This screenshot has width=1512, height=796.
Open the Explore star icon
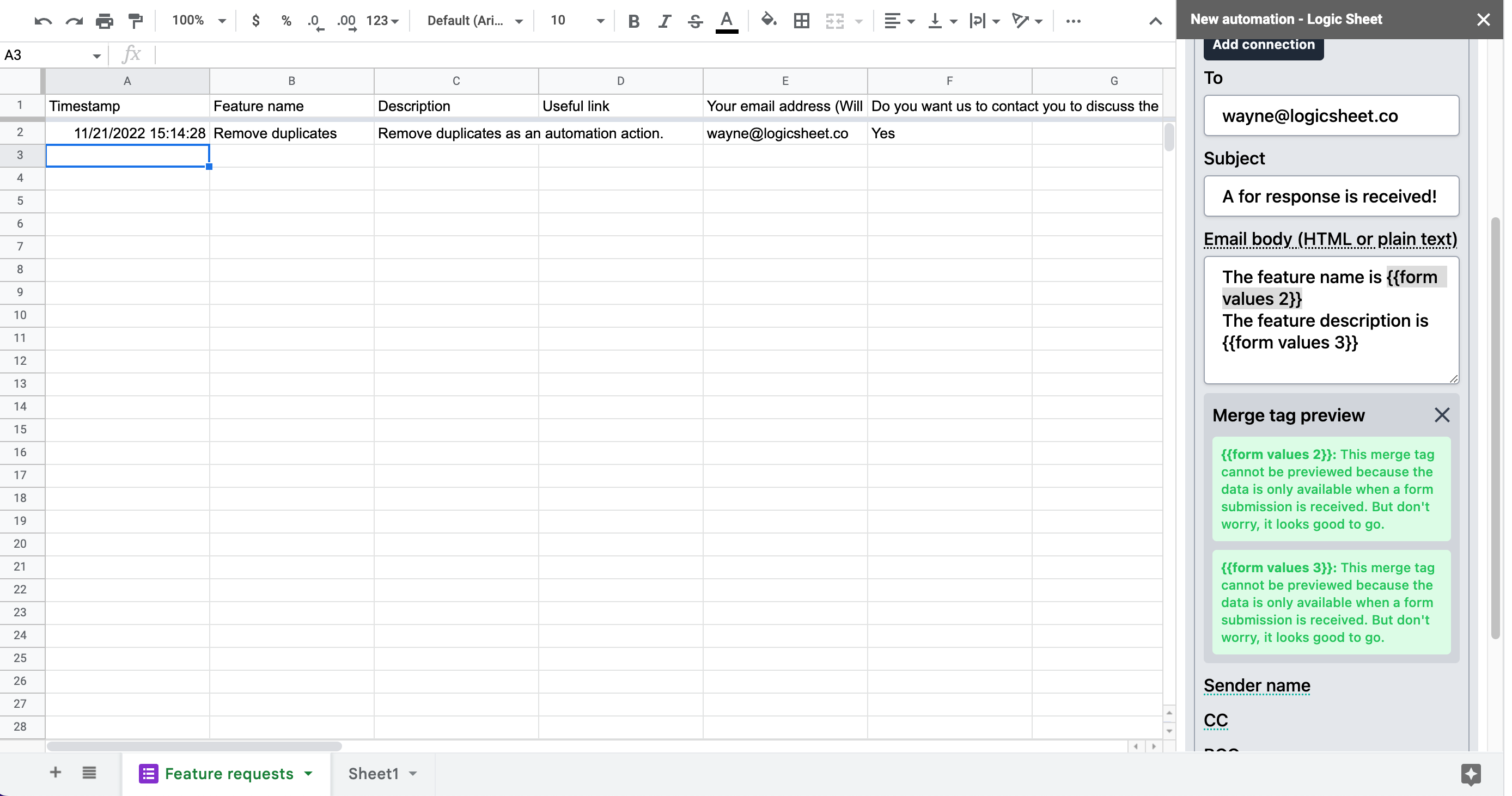1470,774
